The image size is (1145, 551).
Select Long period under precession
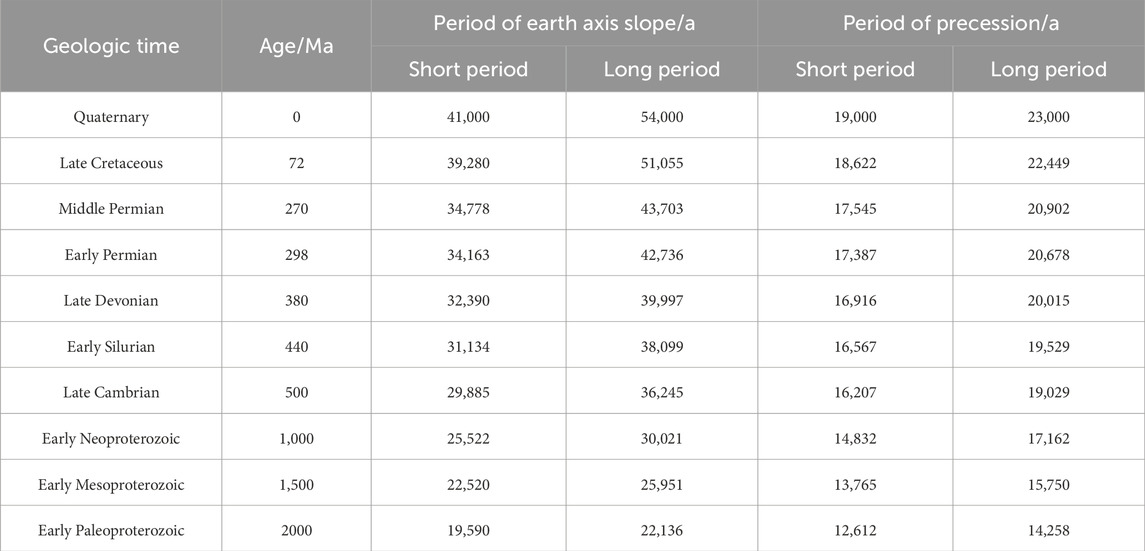pyautogui.click(x=1049, y=69)
